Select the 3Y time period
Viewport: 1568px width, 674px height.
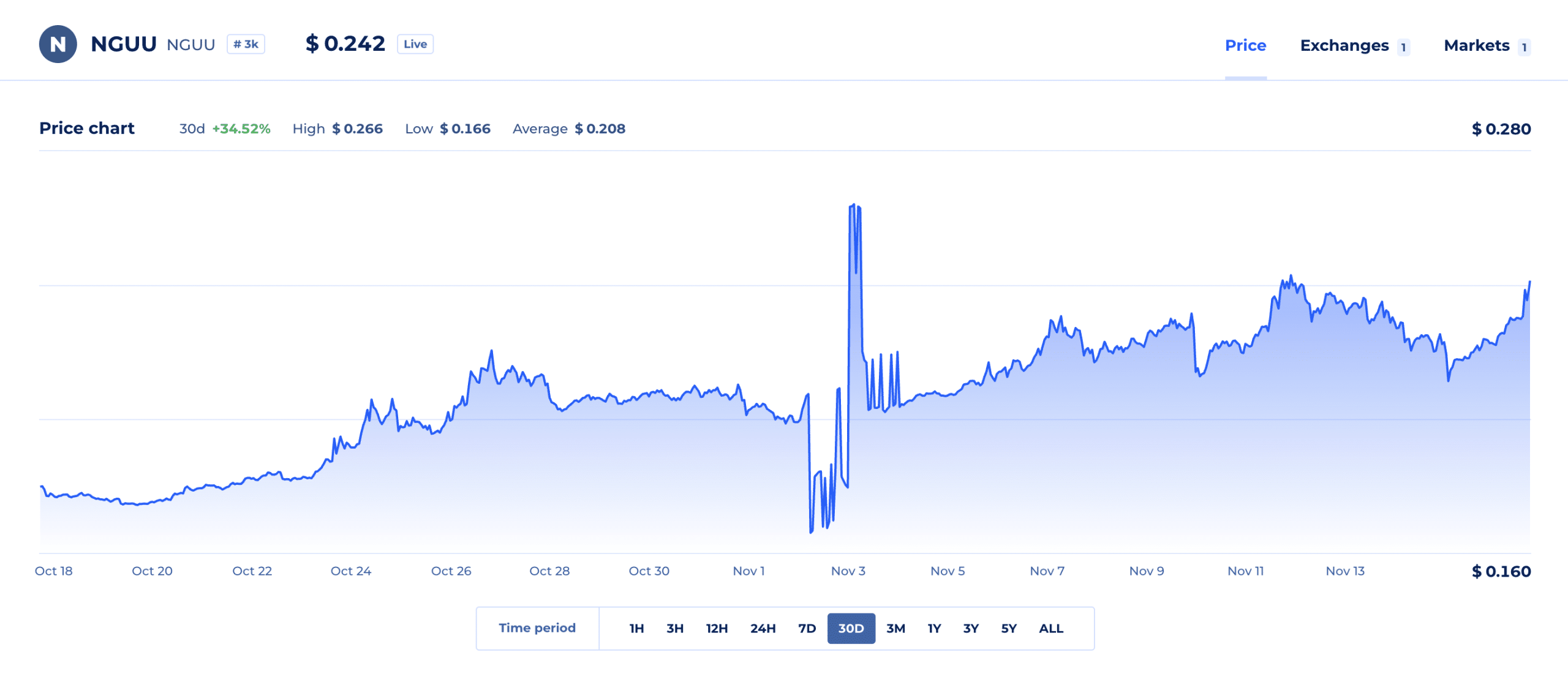click(x=971, y=628)
